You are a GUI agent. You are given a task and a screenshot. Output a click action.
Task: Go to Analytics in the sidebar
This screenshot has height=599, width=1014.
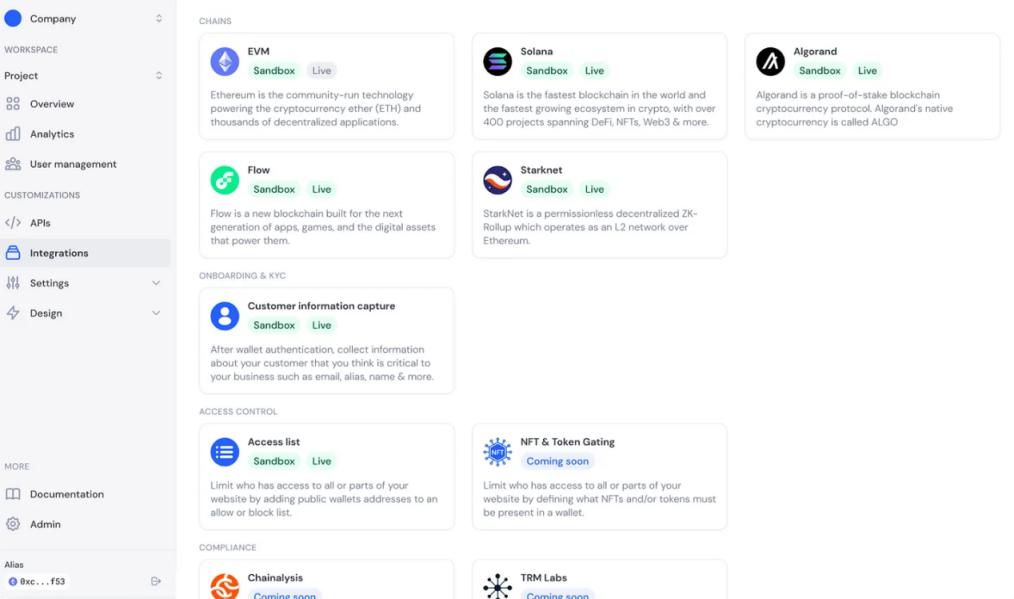tap(52, 134)
